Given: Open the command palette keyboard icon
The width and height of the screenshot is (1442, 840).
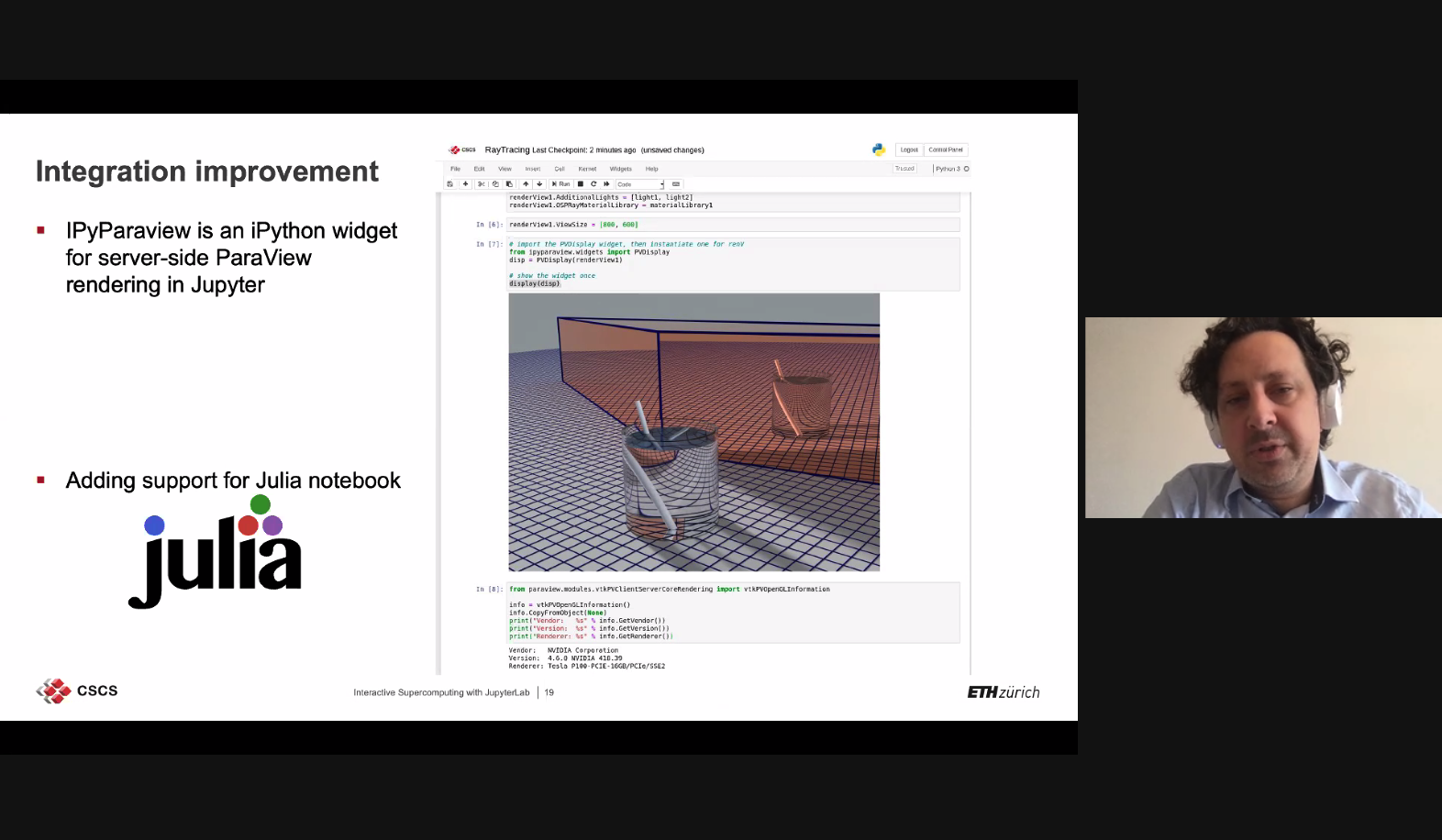Looking at the screenshot, I should pos(676,184).
